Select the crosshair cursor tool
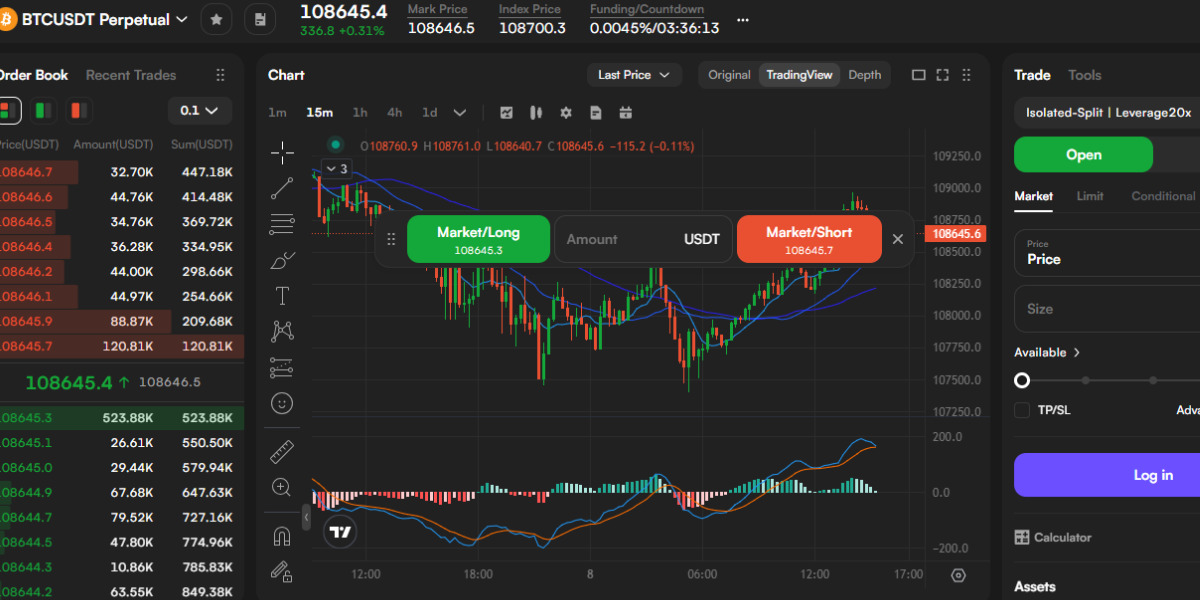This screenshot has width=1200, height=600. click(x=282, y=152)
